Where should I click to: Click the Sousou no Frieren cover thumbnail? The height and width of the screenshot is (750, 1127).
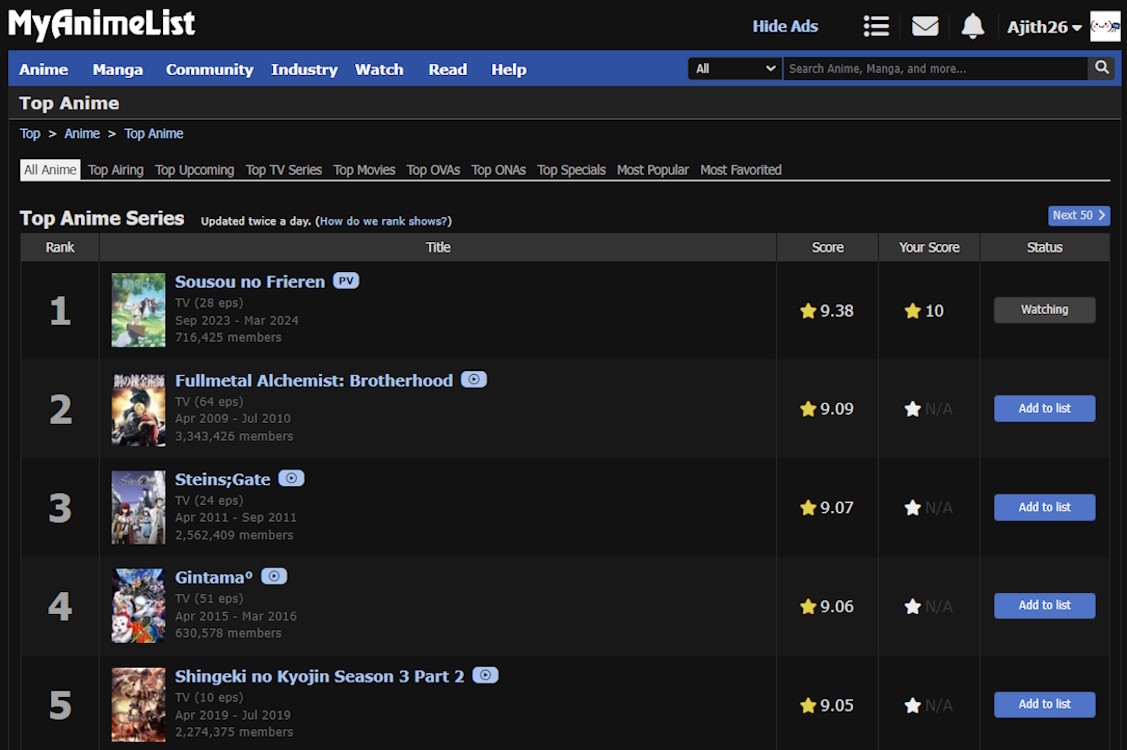pos(139,310)
